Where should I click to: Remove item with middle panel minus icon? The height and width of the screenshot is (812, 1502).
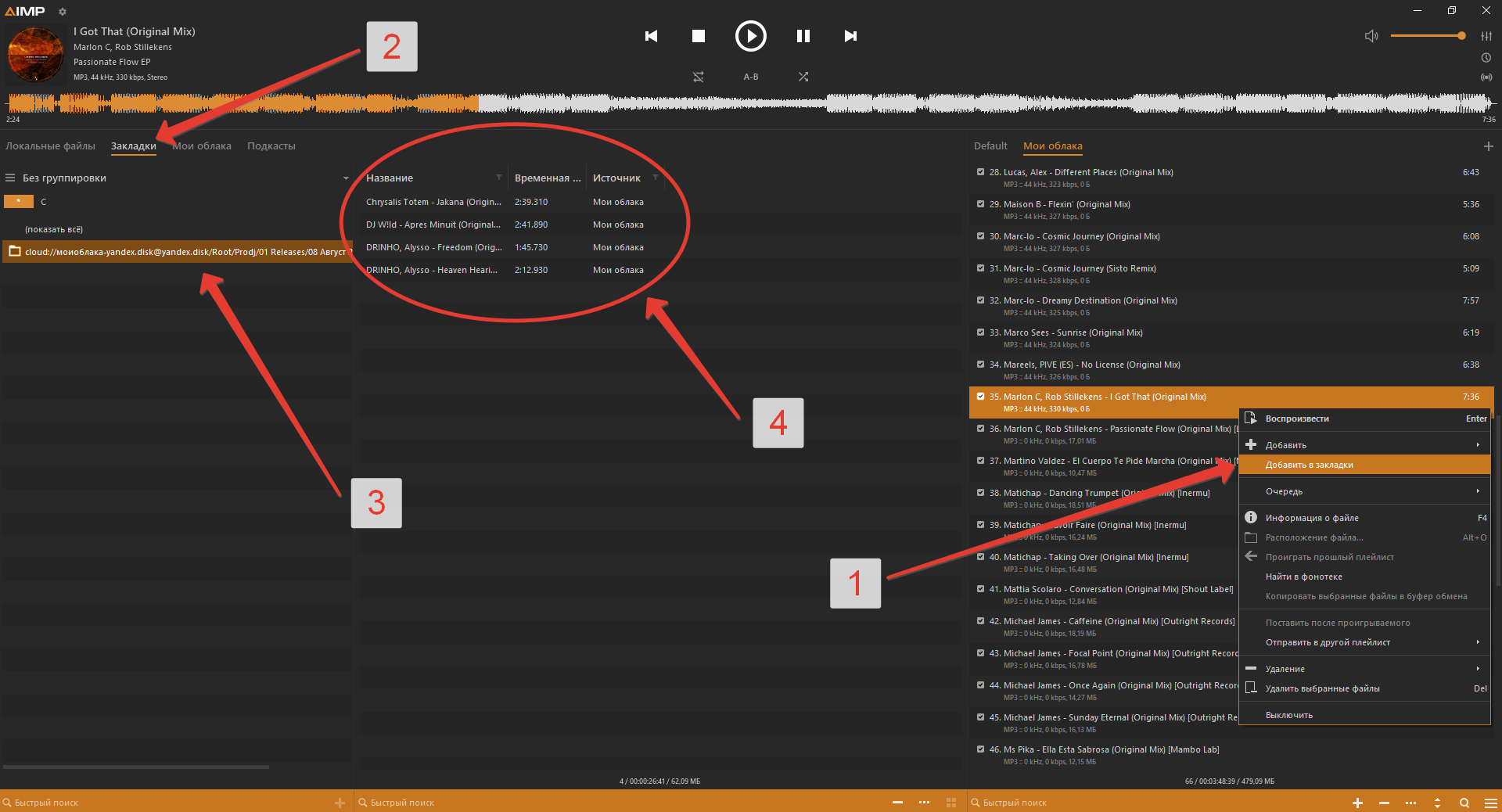[897, 803]
